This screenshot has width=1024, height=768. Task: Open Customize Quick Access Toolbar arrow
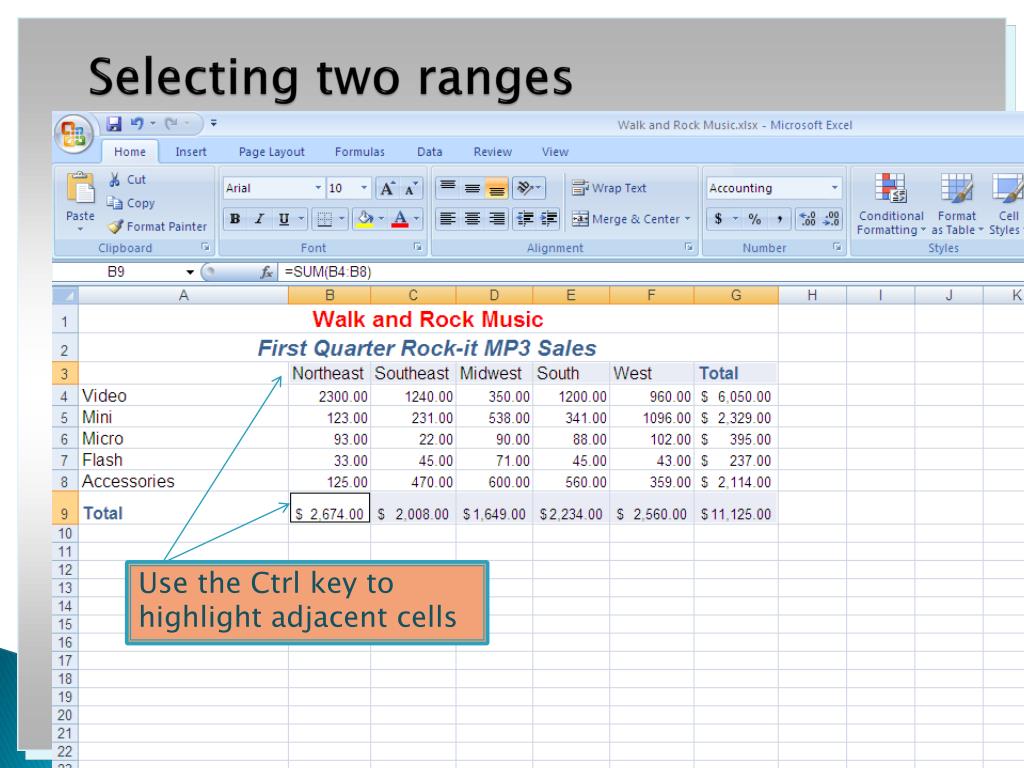(x=214, y=123)
